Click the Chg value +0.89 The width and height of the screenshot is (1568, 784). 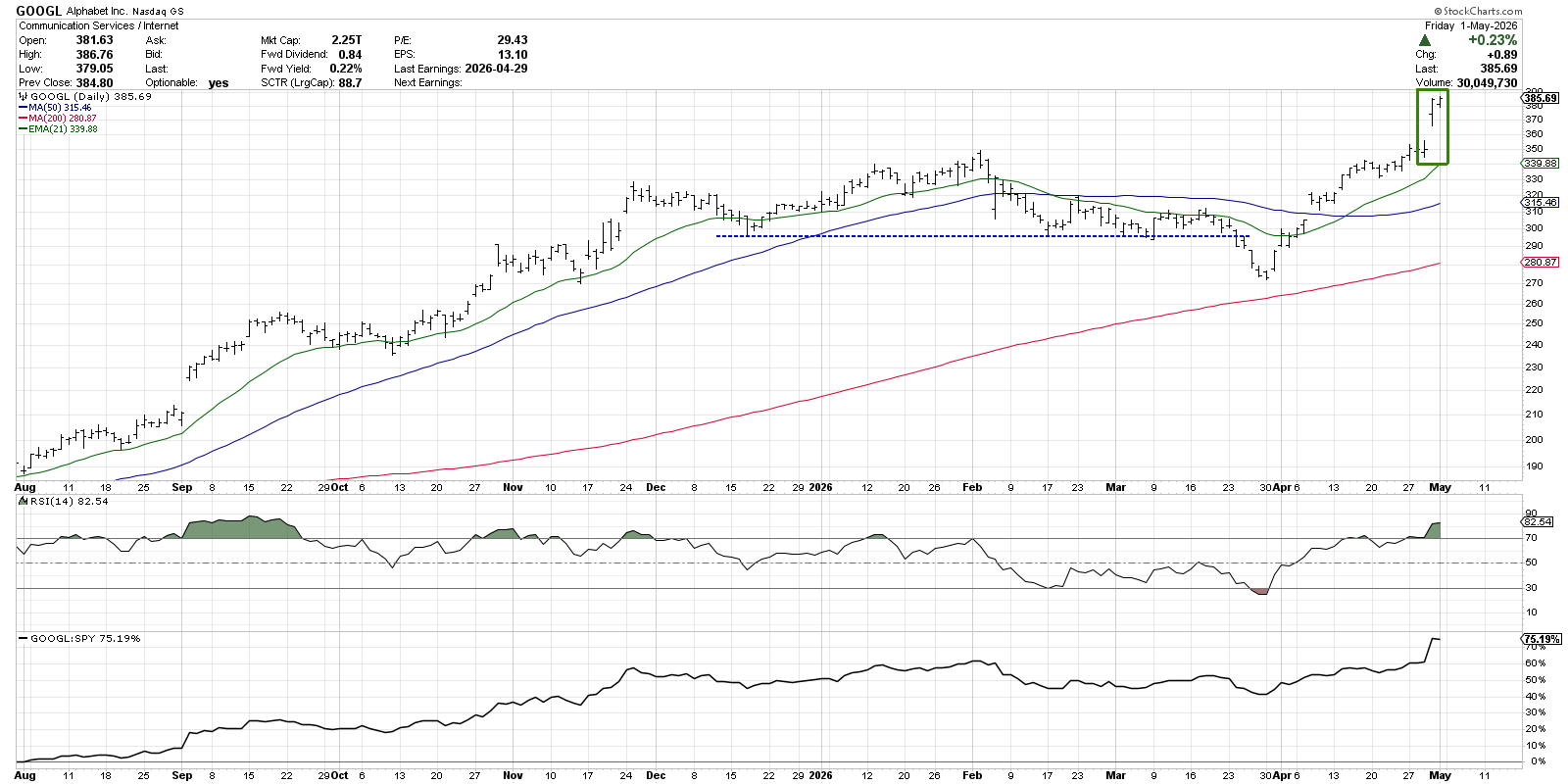(1500, 55)
